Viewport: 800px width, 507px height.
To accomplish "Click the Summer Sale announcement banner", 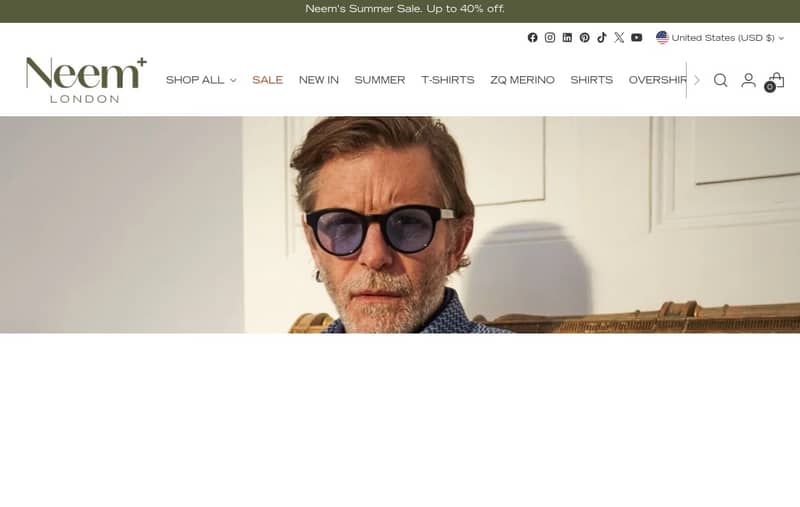I will point(405,9).
